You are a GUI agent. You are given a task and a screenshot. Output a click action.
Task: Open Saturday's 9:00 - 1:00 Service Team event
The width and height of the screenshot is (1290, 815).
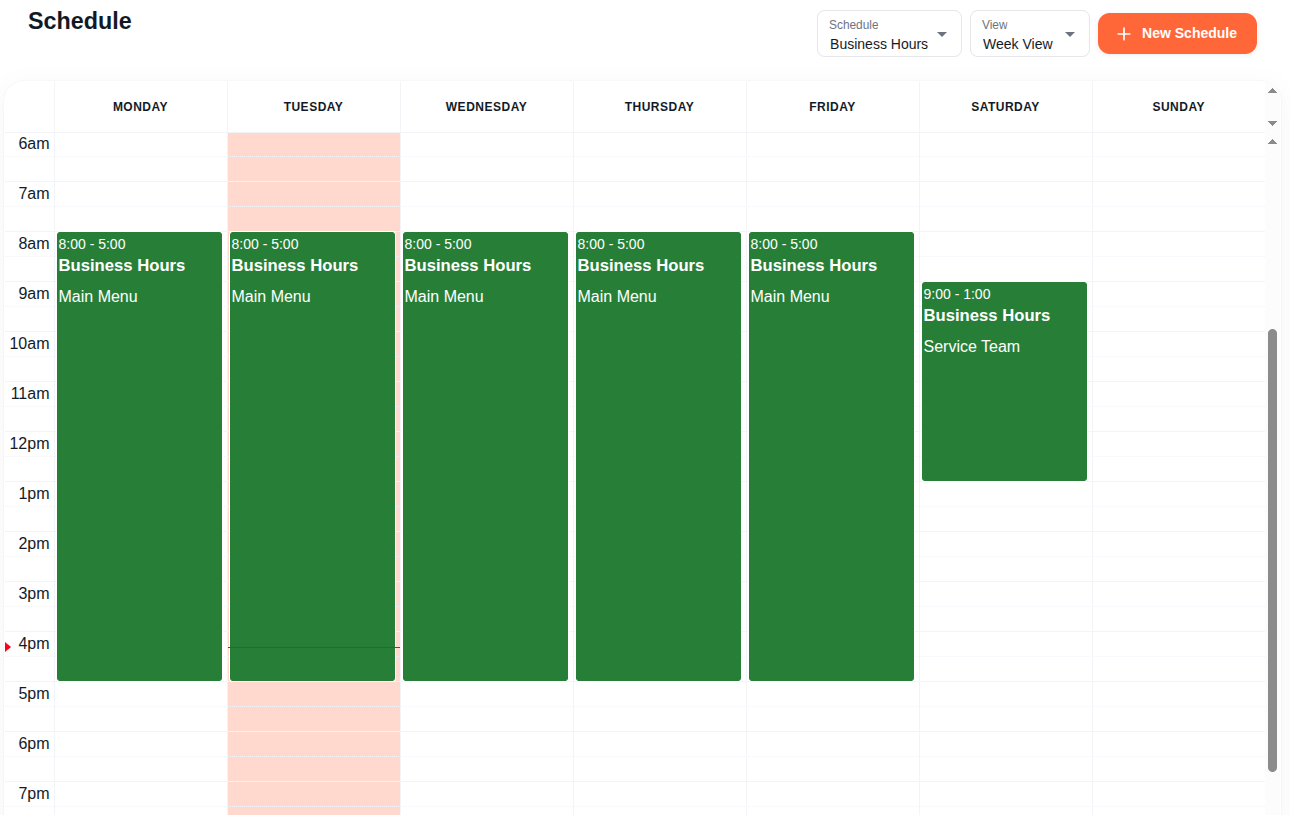[x=1004, y=381]
